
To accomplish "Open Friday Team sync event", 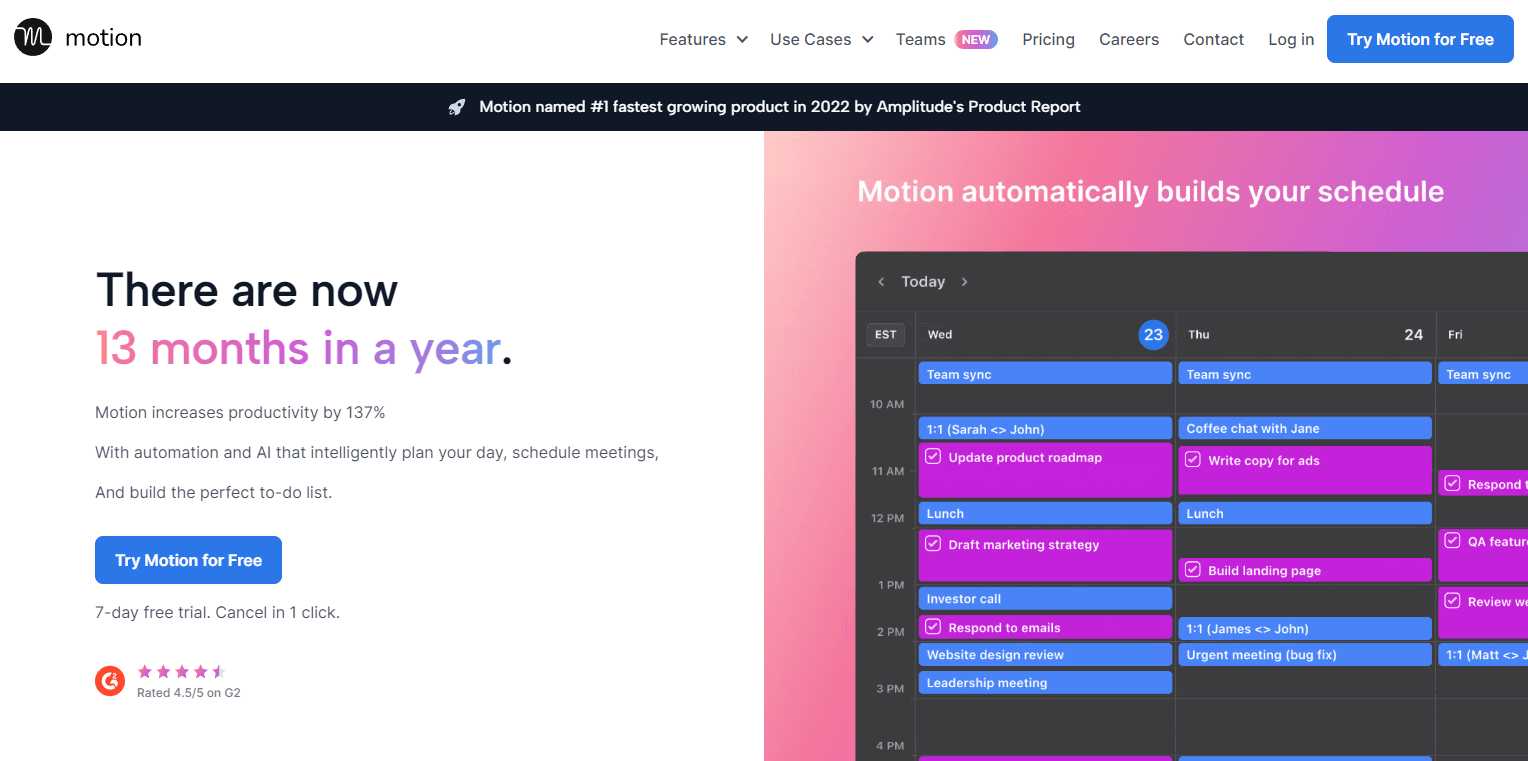I will tap(1483, 374).
